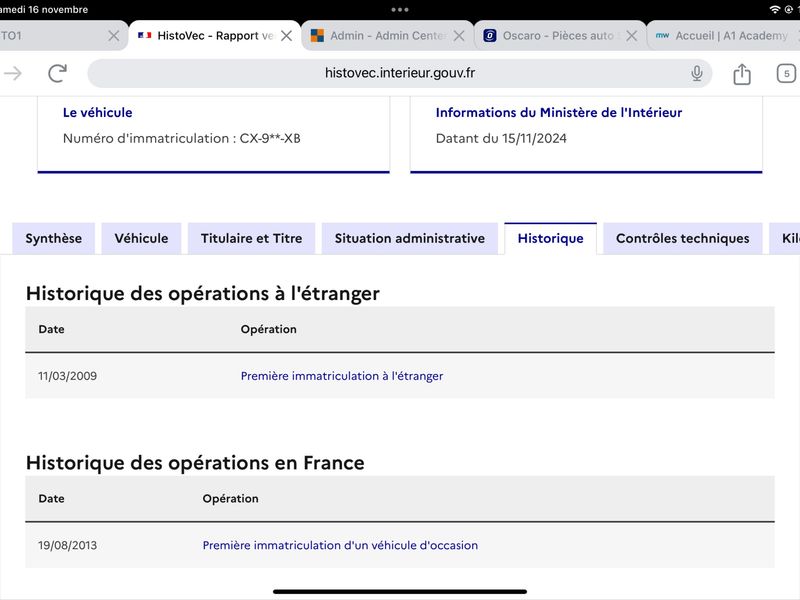Close the TO1 tab
The image size is (800, 600).
pos(114,36)
